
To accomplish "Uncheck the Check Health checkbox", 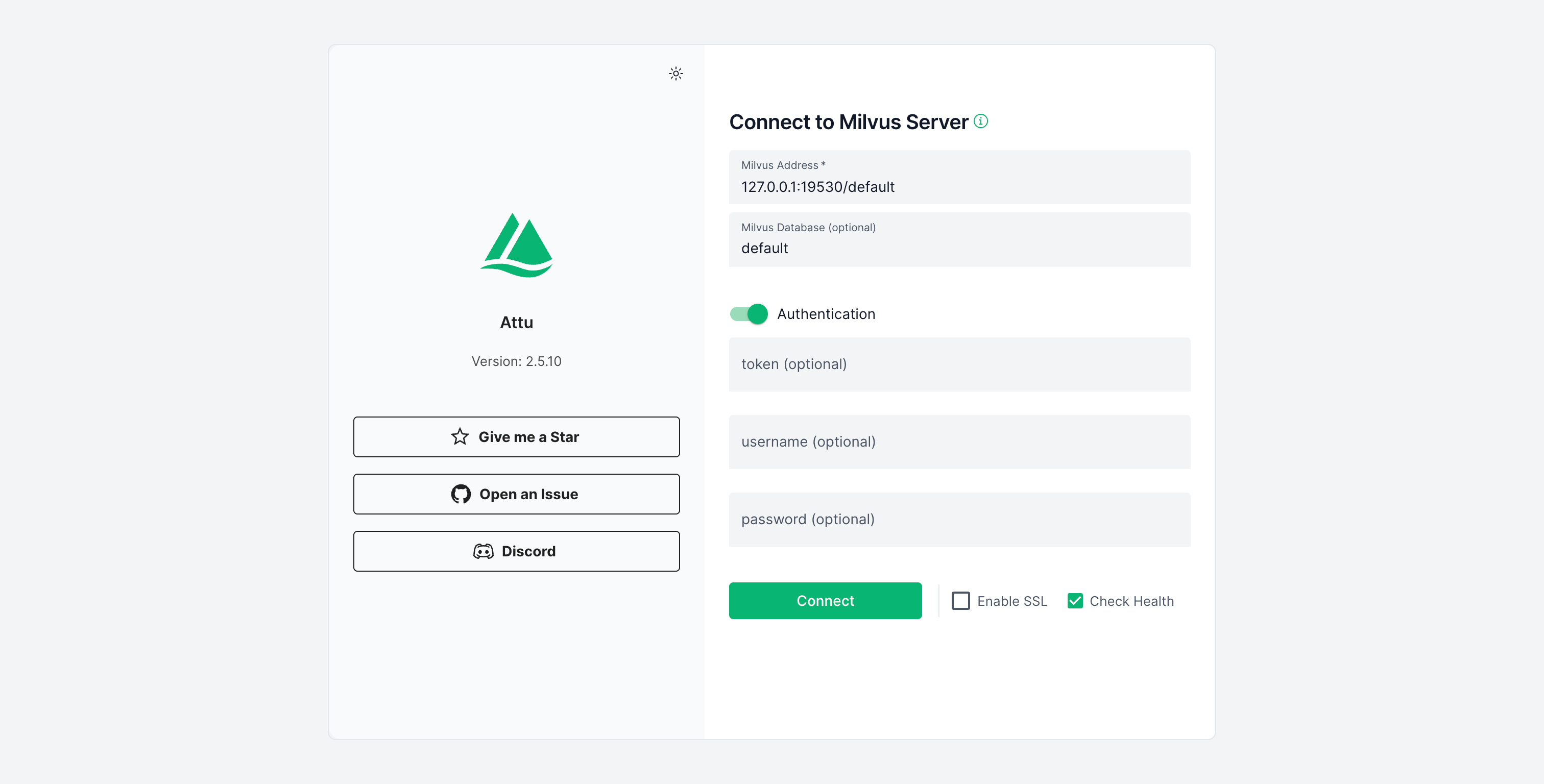I will pos(1075,601).
